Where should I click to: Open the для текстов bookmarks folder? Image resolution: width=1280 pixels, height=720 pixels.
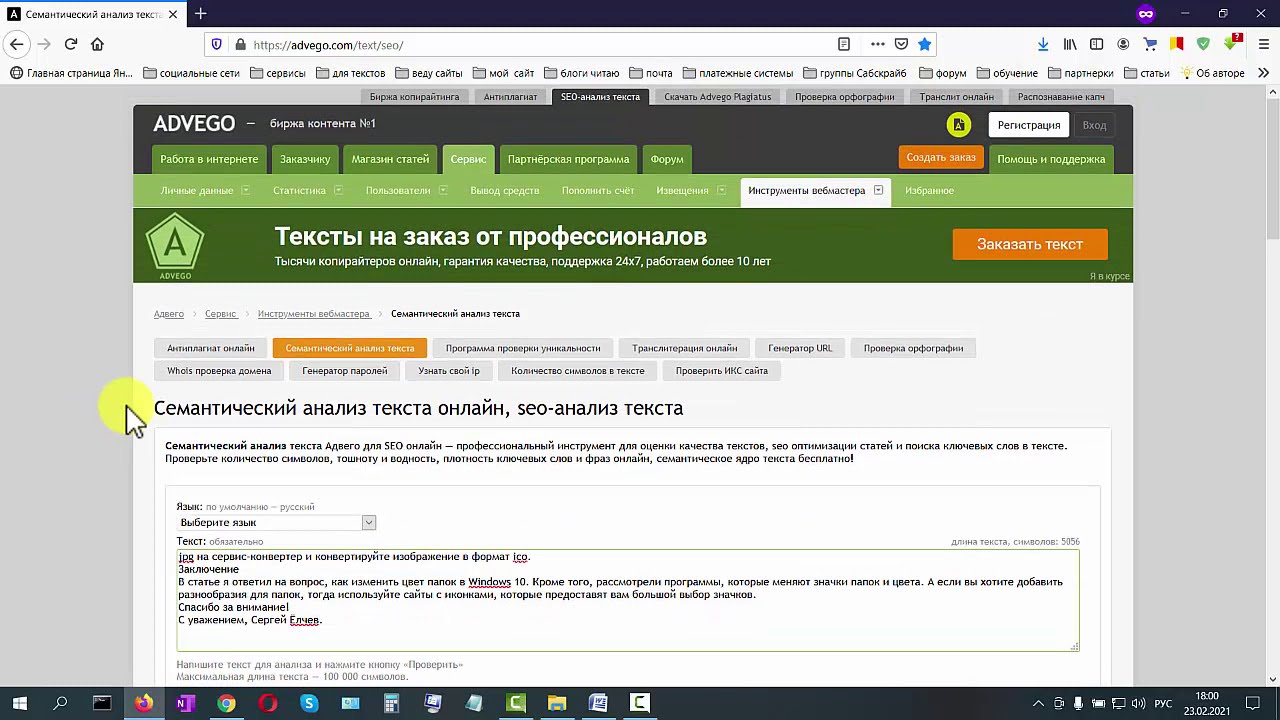point(351,73)
